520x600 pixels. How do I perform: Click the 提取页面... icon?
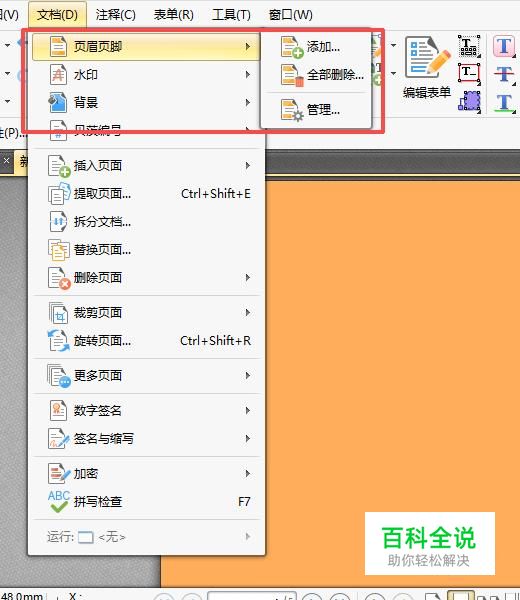tap(59, 194)
